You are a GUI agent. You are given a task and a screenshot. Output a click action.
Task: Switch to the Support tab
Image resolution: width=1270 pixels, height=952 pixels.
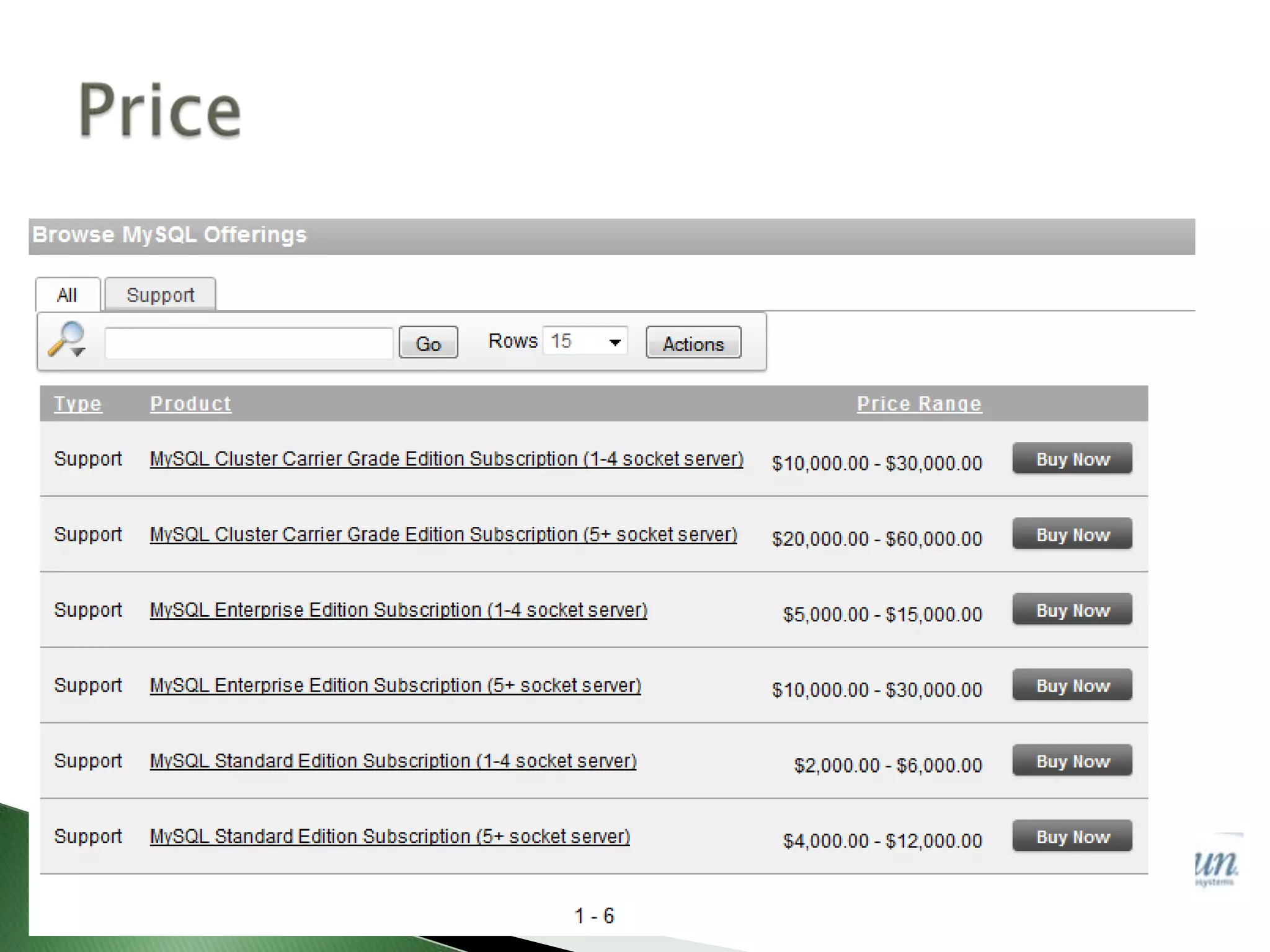pos(160,295)
